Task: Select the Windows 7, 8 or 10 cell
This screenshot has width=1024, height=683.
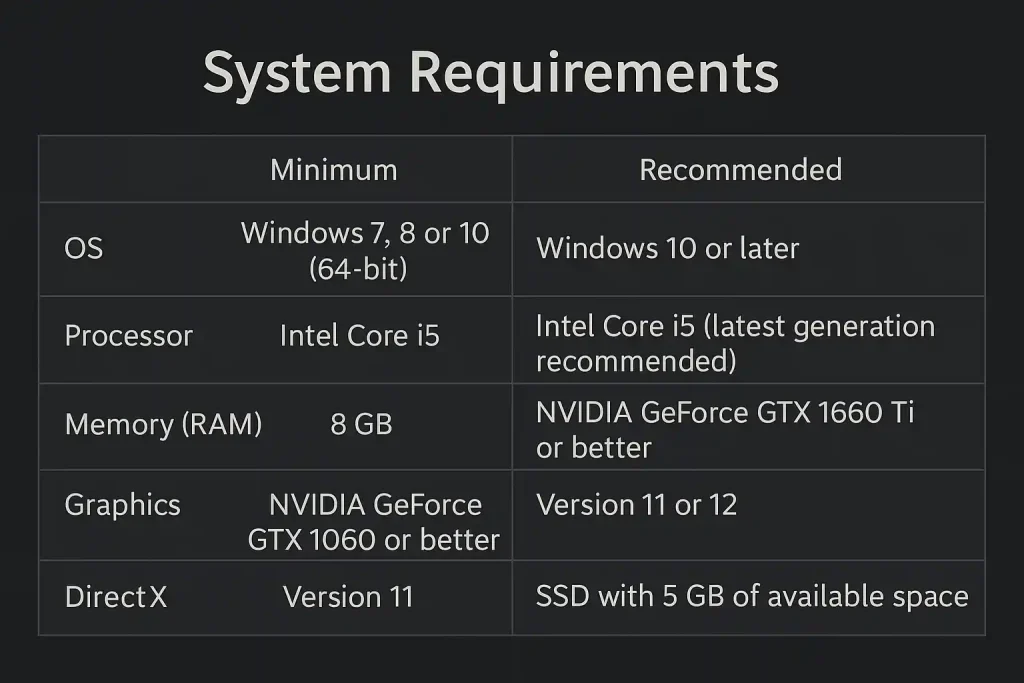Action: 365,250
